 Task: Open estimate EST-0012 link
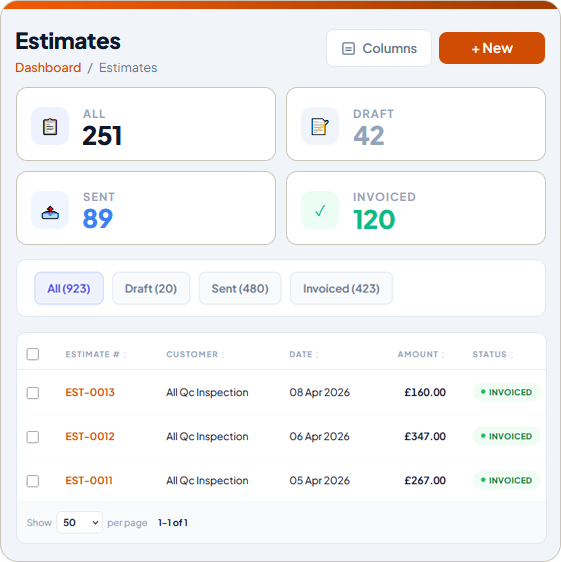point(90,437)
